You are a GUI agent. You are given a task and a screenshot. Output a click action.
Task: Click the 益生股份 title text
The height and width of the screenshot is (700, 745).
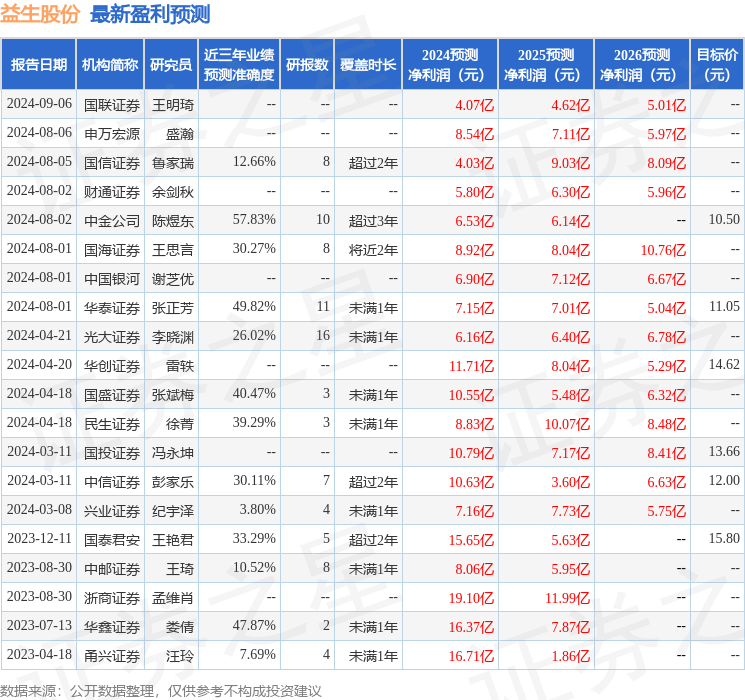(x=40, y=14)
